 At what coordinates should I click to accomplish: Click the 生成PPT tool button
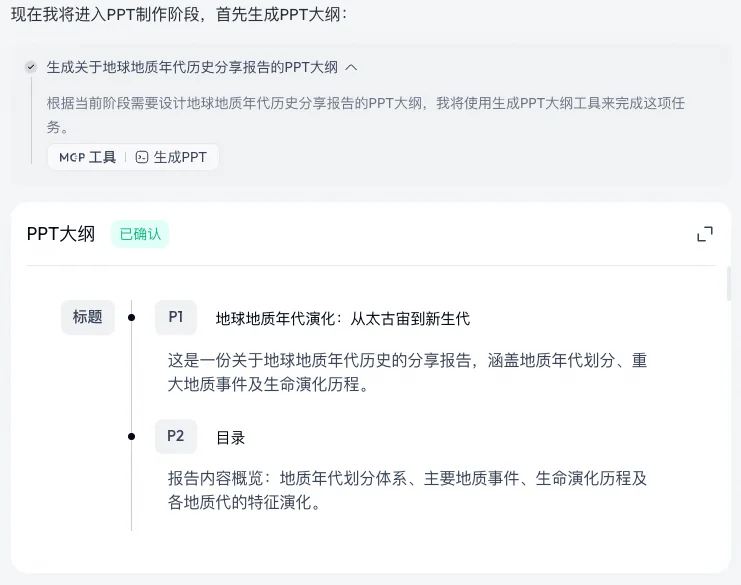(172, 157)
